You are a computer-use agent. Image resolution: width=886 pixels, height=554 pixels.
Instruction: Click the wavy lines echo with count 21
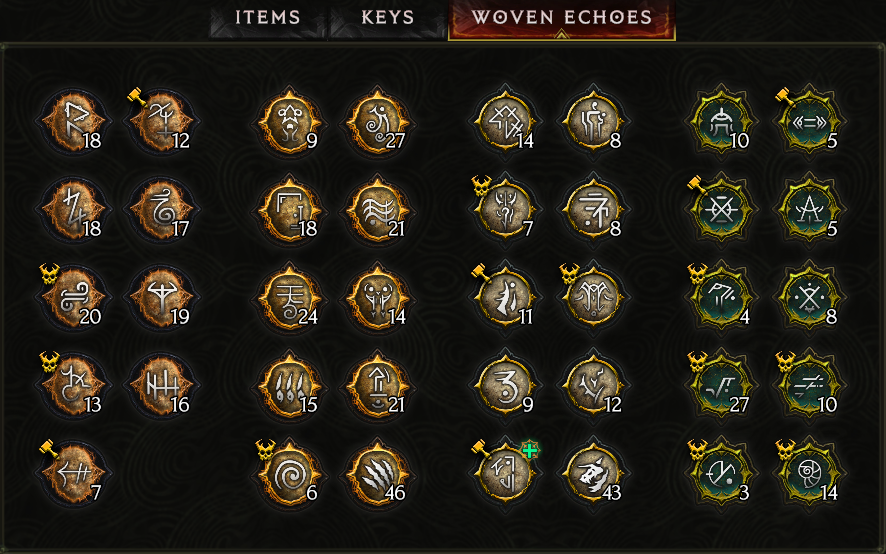pyautogui.click(x=378, y=210)
